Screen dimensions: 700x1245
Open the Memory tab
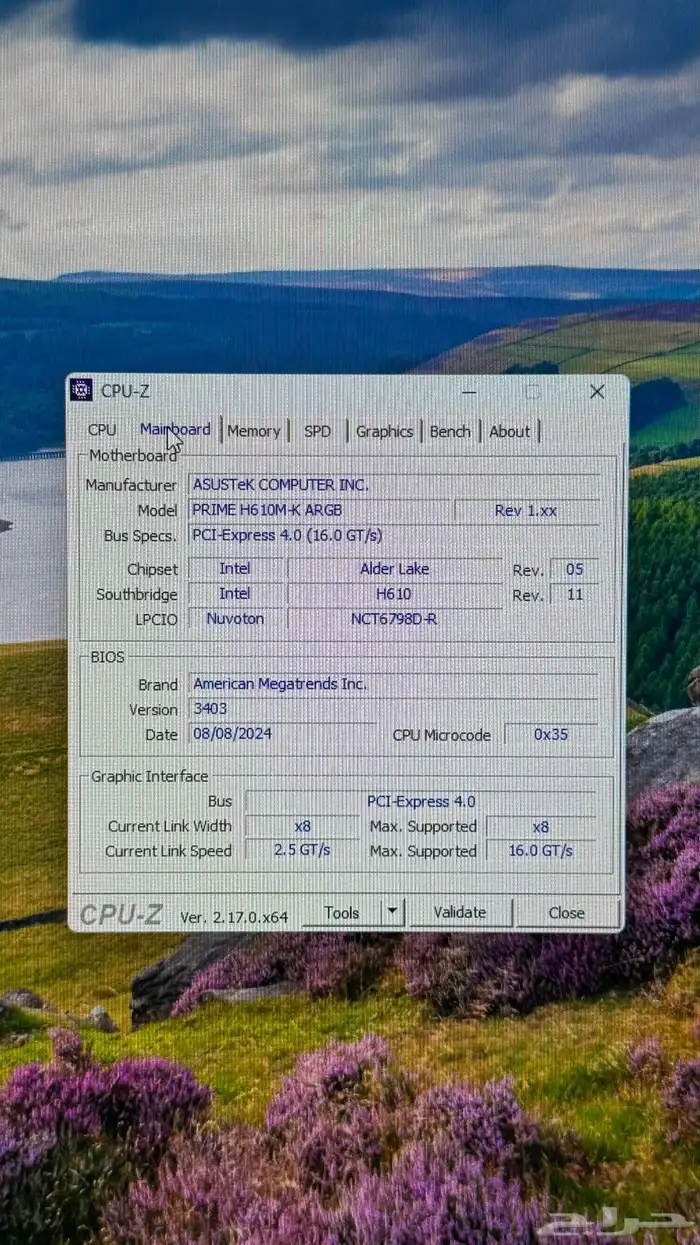253,431
